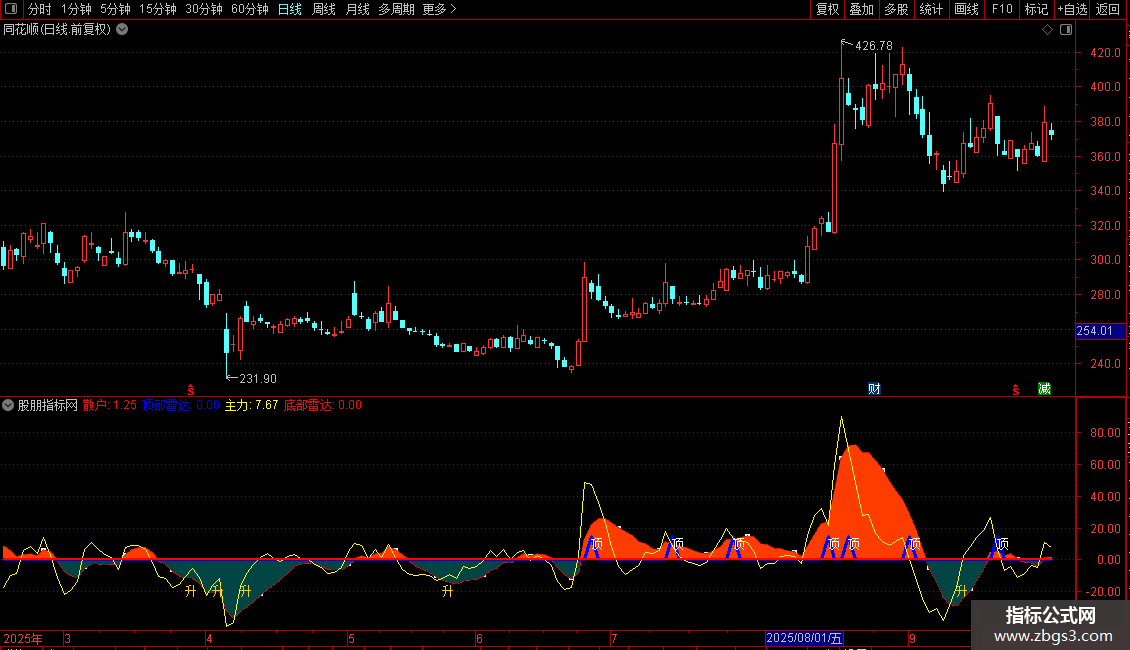This screenshot has height=650, width=1130.
Task: Click the 同花顺(日线.前复权) chart title
Action: (x=58, y=30)
